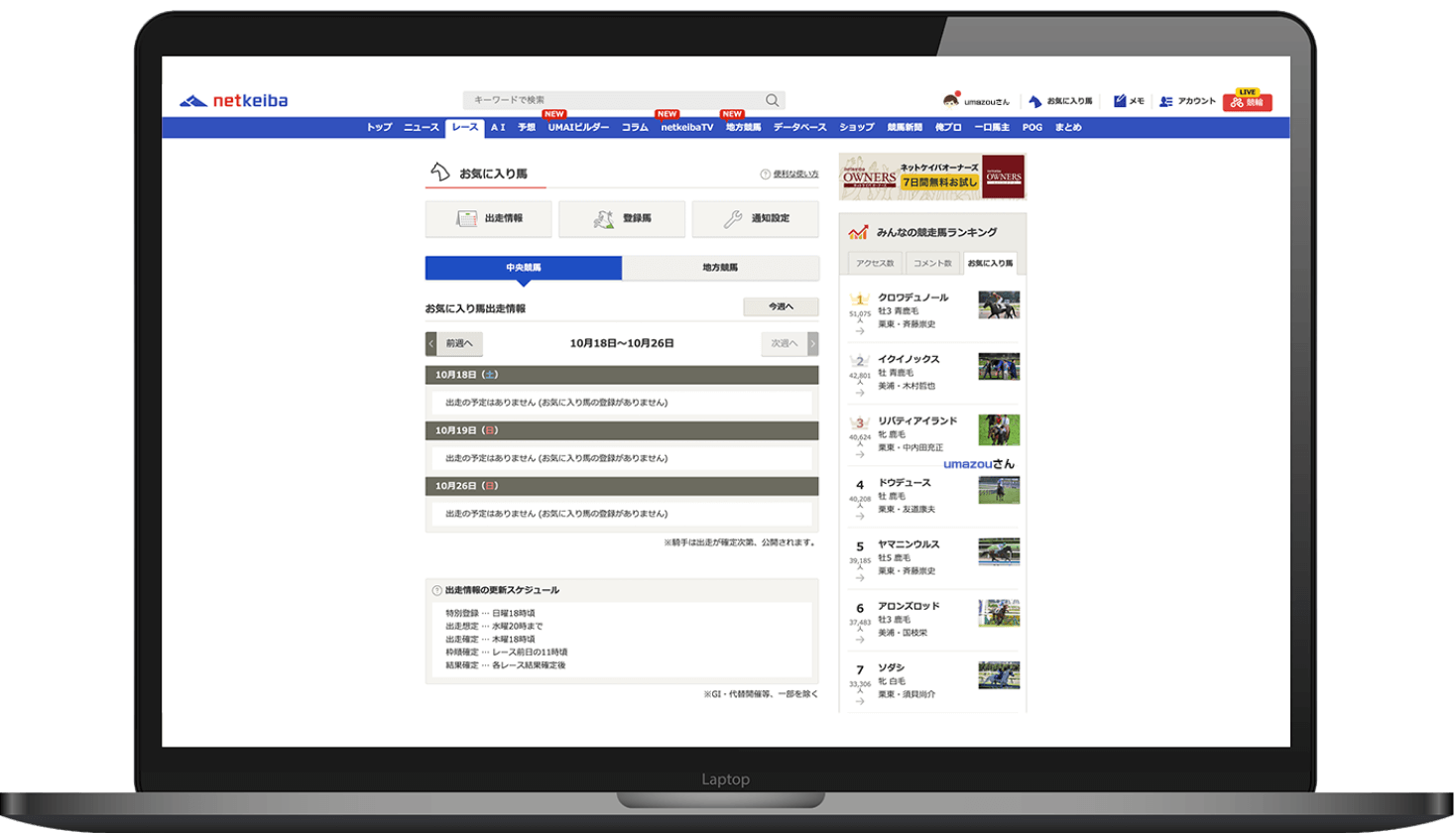Select the 中央競馬 tab
Viewport: 1456px width, 833px height.
[x=524, y=268]
